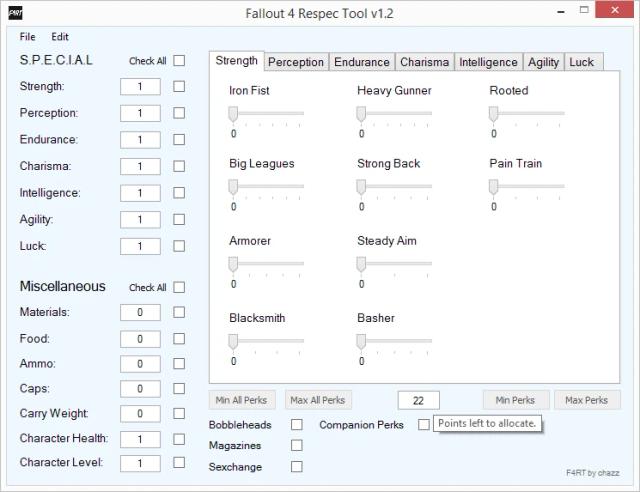640x492 pixels.
Task: Click the Rooted perk slider
Action: [x=527, y=115]
